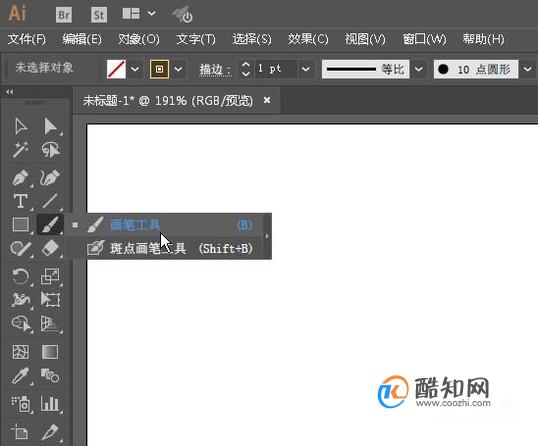Viewport: 538px width, 446px height.
Task: Select the Rectangle tool
Action: (x=21, y=225)
